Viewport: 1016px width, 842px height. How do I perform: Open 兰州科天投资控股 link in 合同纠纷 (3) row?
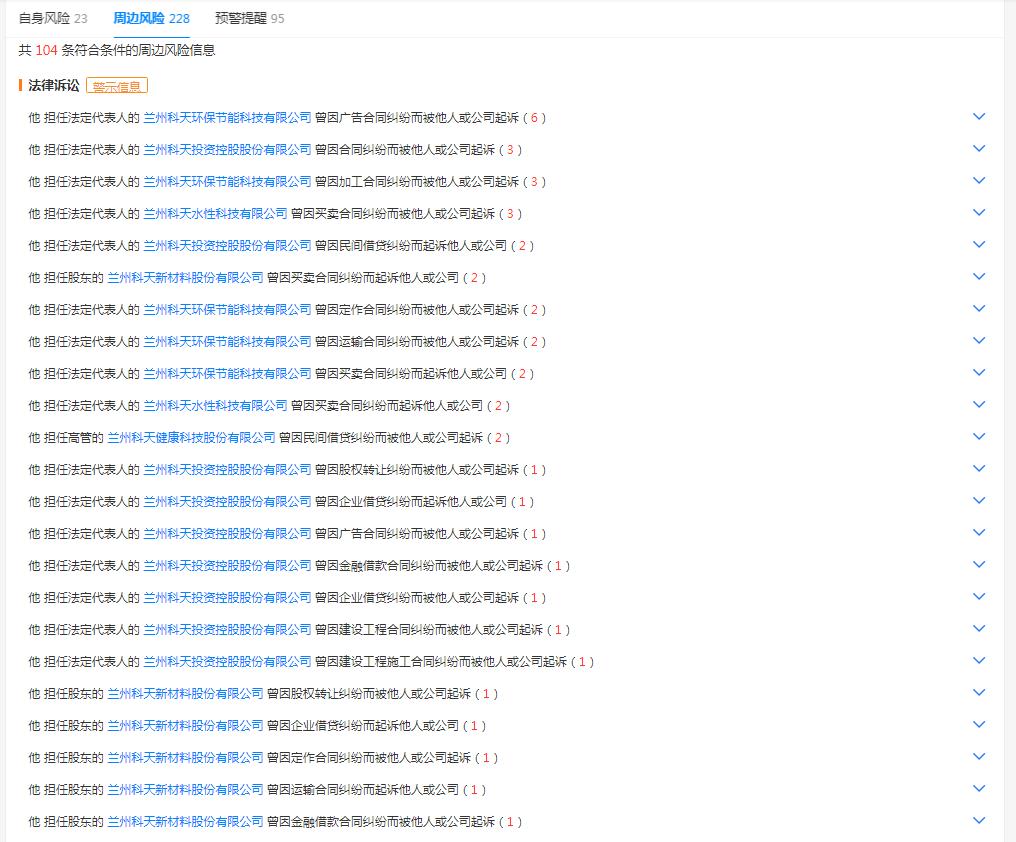(227, 150)
